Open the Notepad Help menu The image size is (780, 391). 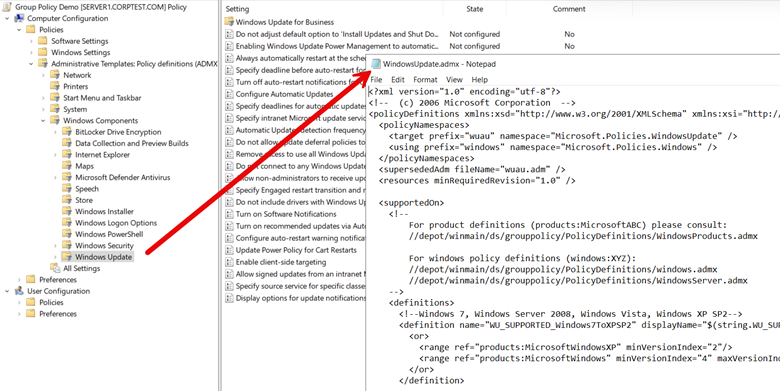click(x=480, y=80)
